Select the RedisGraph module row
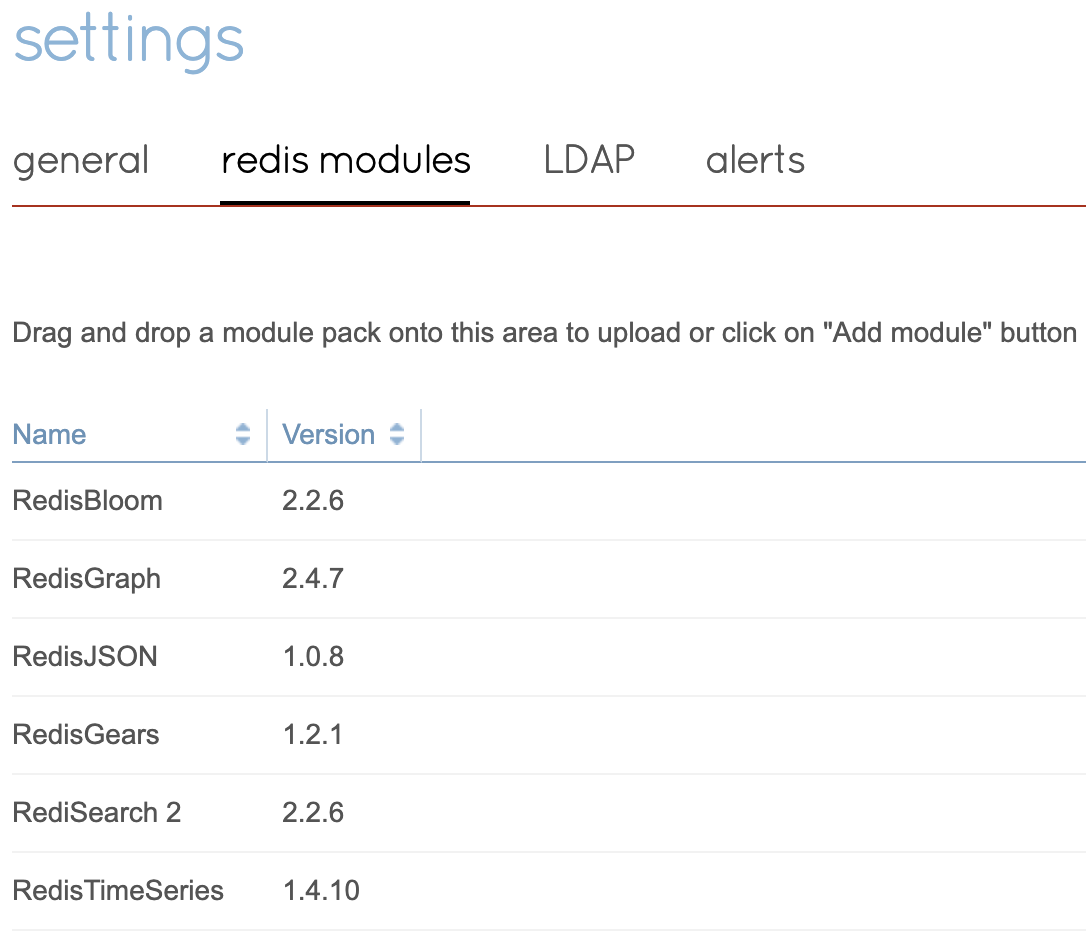Viewport: 1086px width, 932px height. click(86, 579)
